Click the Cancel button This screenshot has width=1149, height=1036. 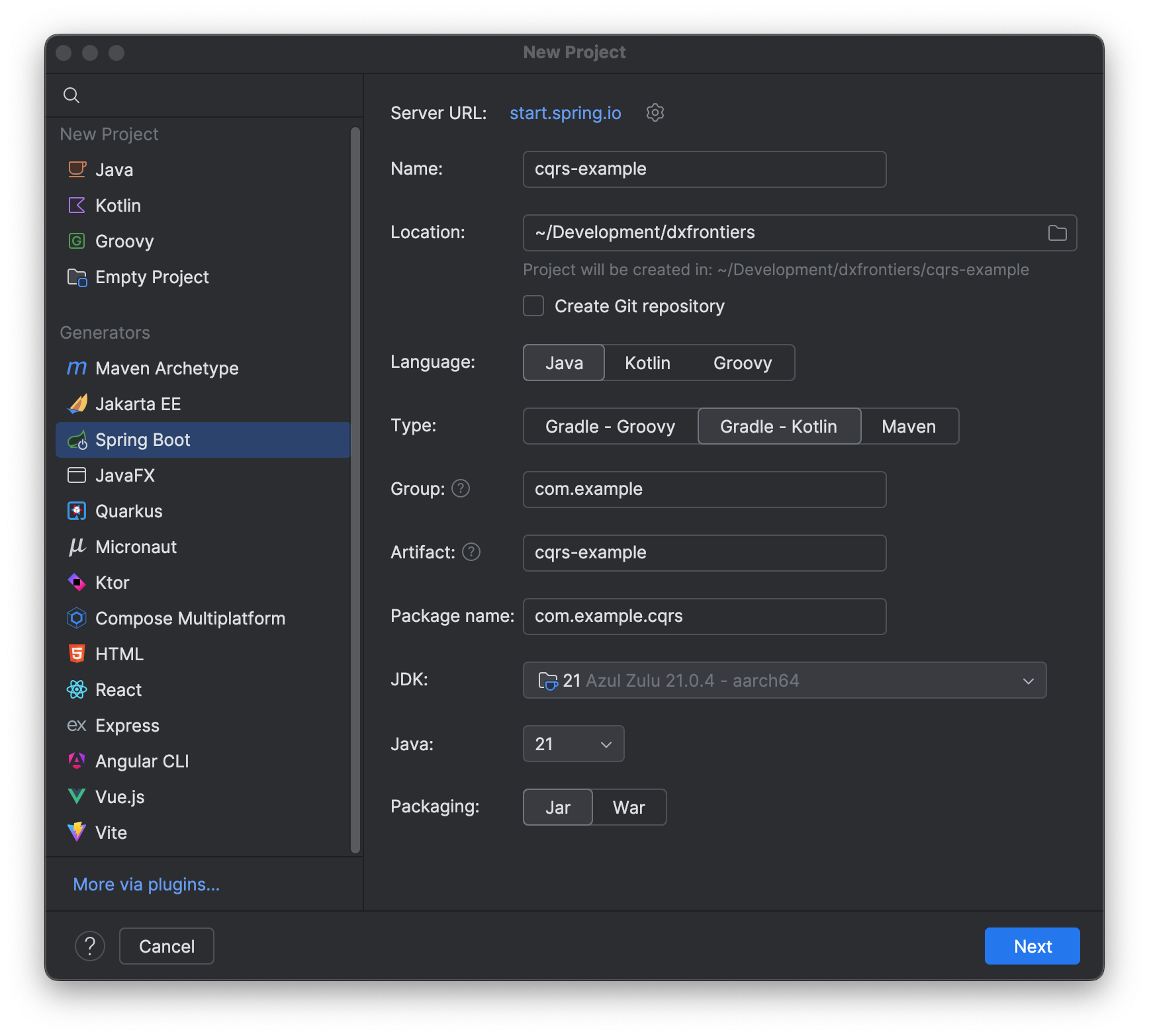click(167, 946)
